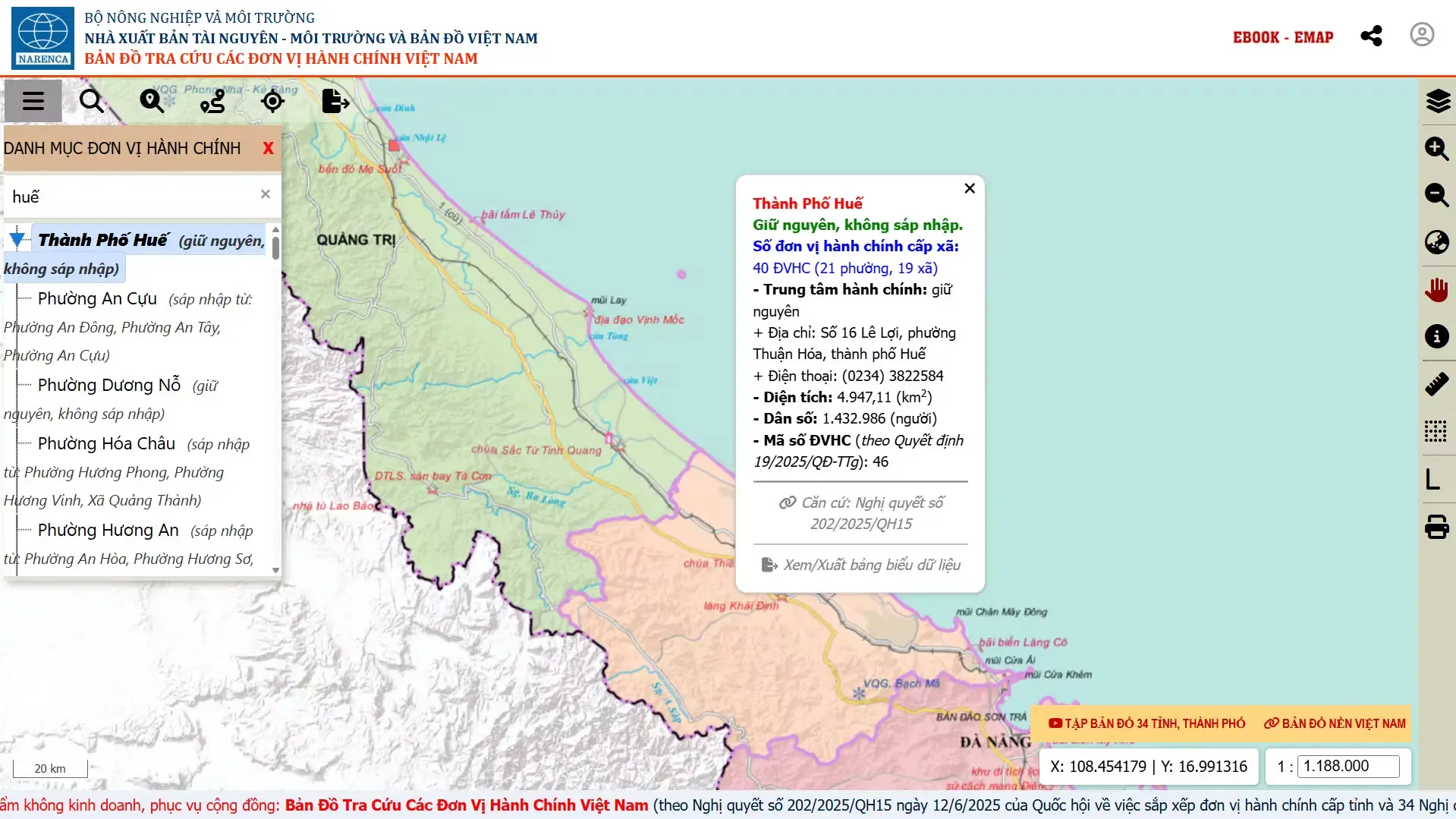Select the ruler measurement tool
The image size is (1456, 819).
(x=1437, y=384)
